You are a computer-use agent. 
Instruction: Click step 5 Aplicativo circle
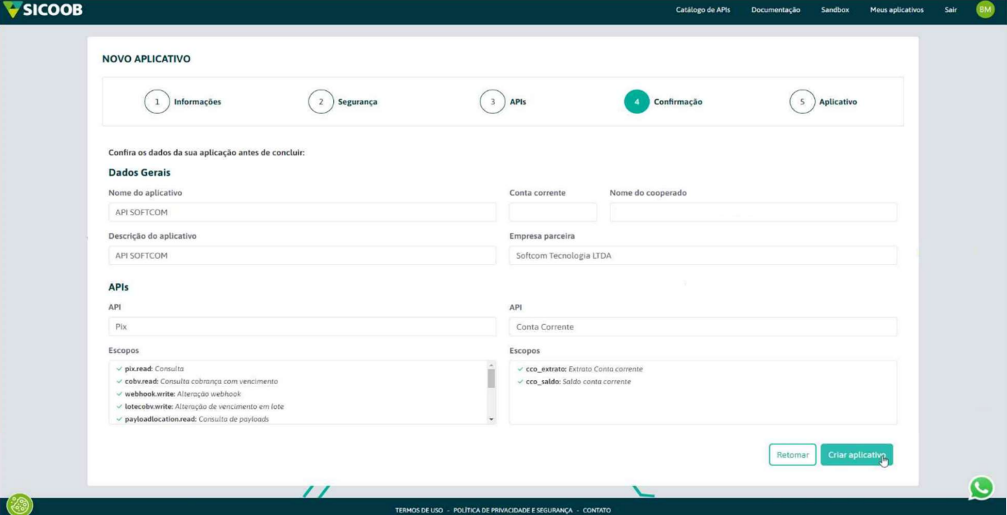point(802,102)
